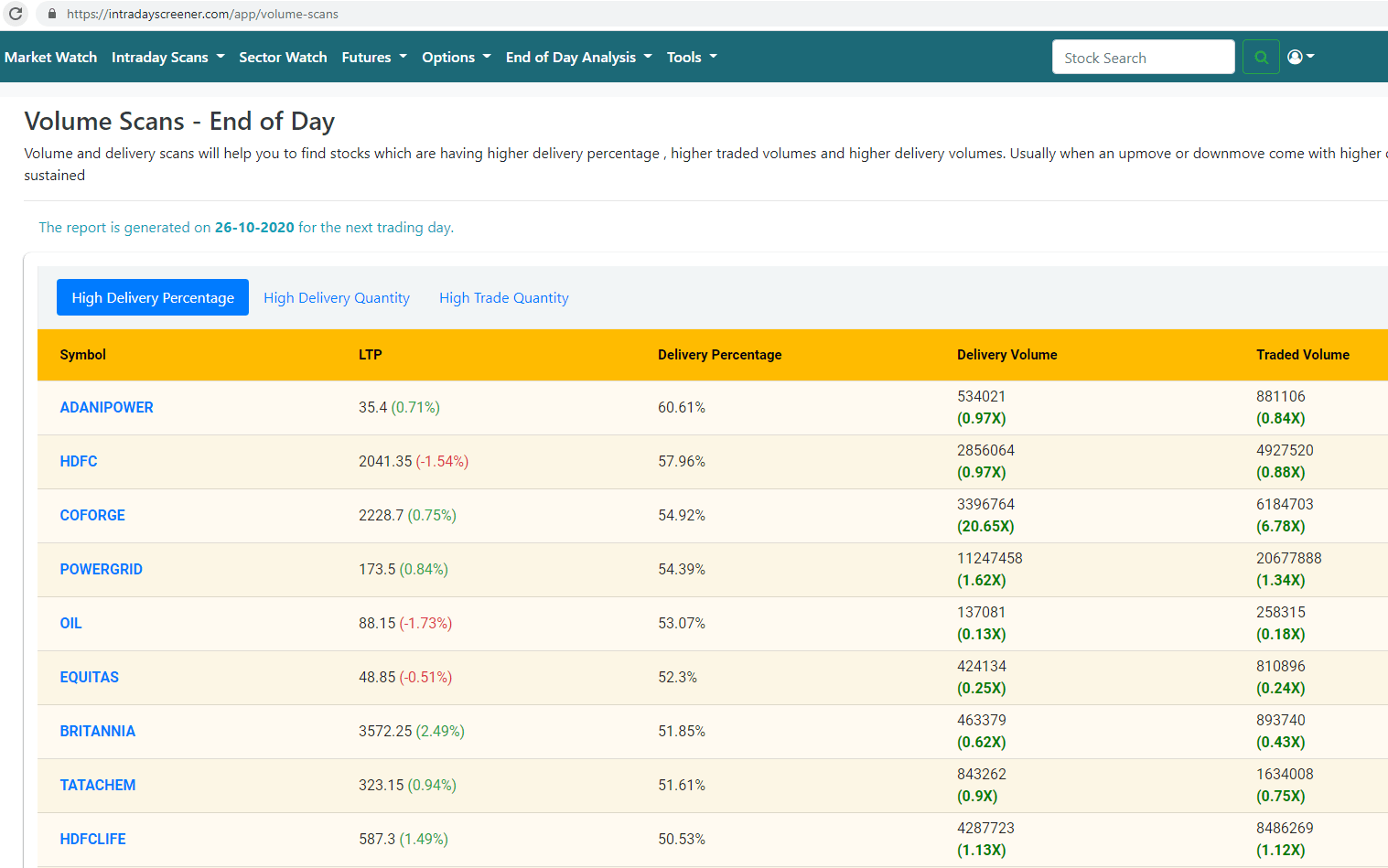Open the COFORGE stock link
The image size is (1388, 868).
[x=92, y=515]
